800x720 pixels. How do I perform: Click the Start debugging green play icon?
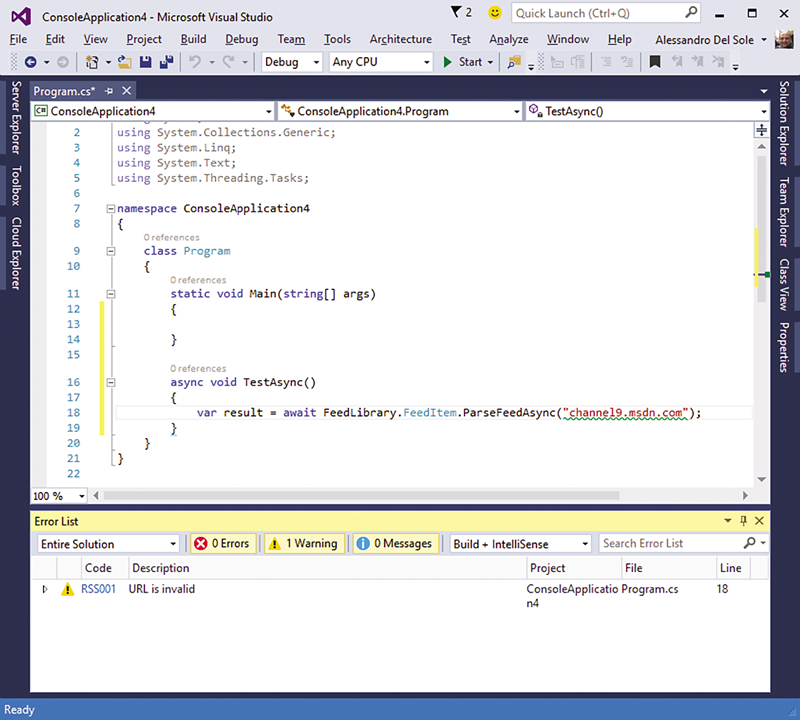coord(447,62)
